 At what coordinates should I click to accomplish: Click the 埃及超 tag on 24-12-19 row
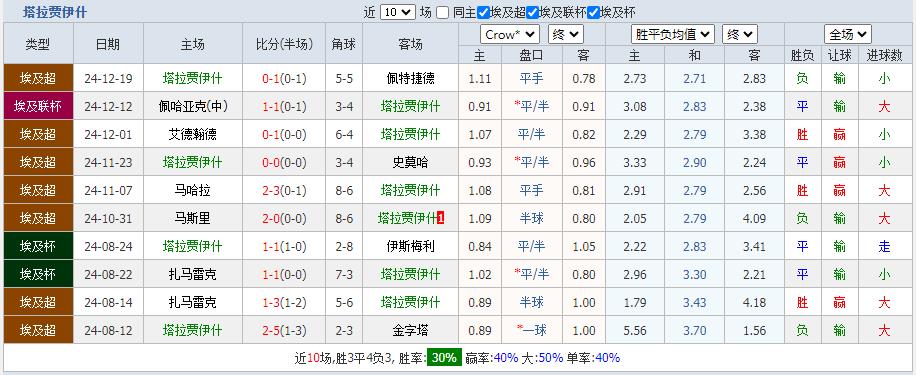pos(38,78)
